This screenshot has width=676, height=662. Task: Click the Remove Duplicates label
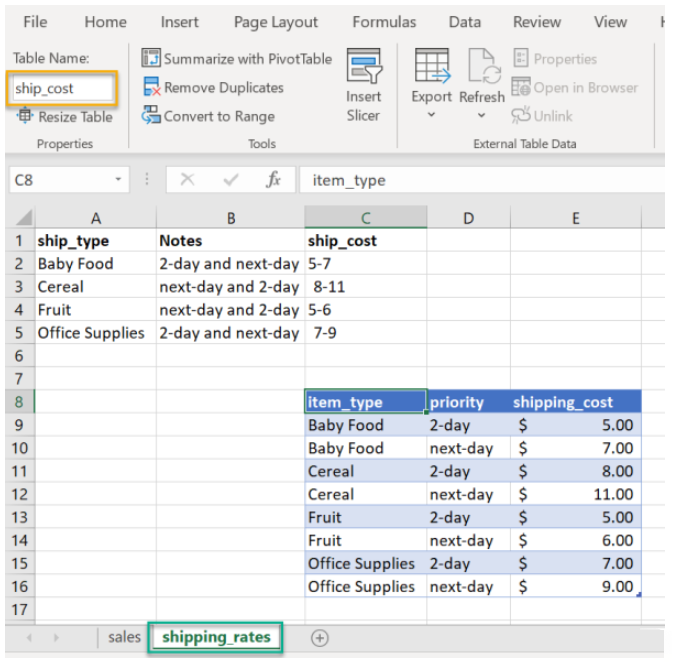(x=224, y=87)
